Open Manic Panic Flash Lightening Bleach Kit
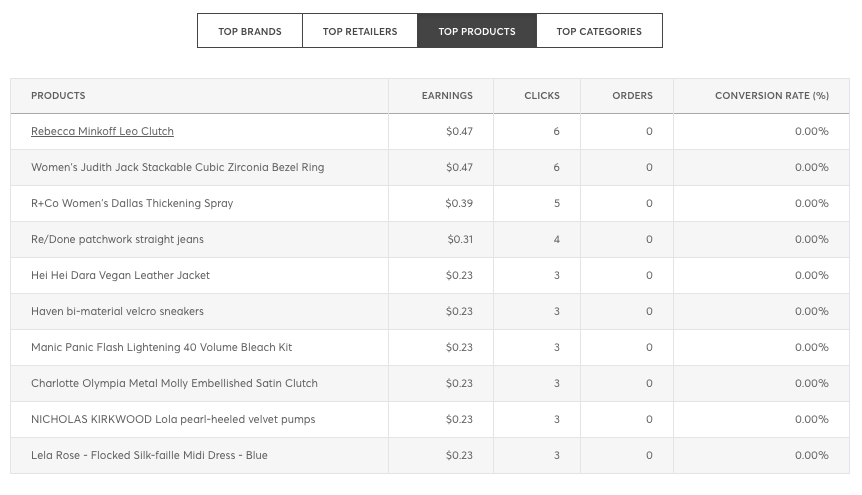Screen dimensions: 862x495 pos(161,348)
